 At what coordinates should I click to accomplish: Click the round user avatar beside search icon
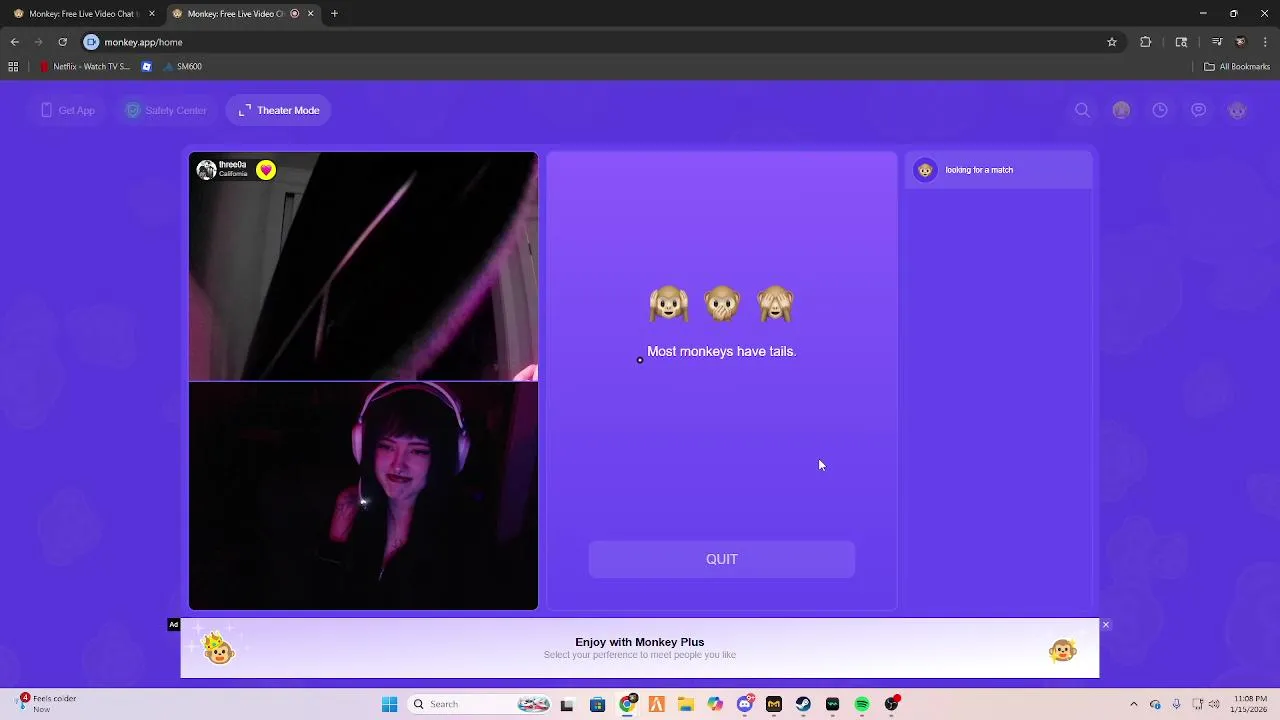pyautogui.click(x=1121, y=110)
